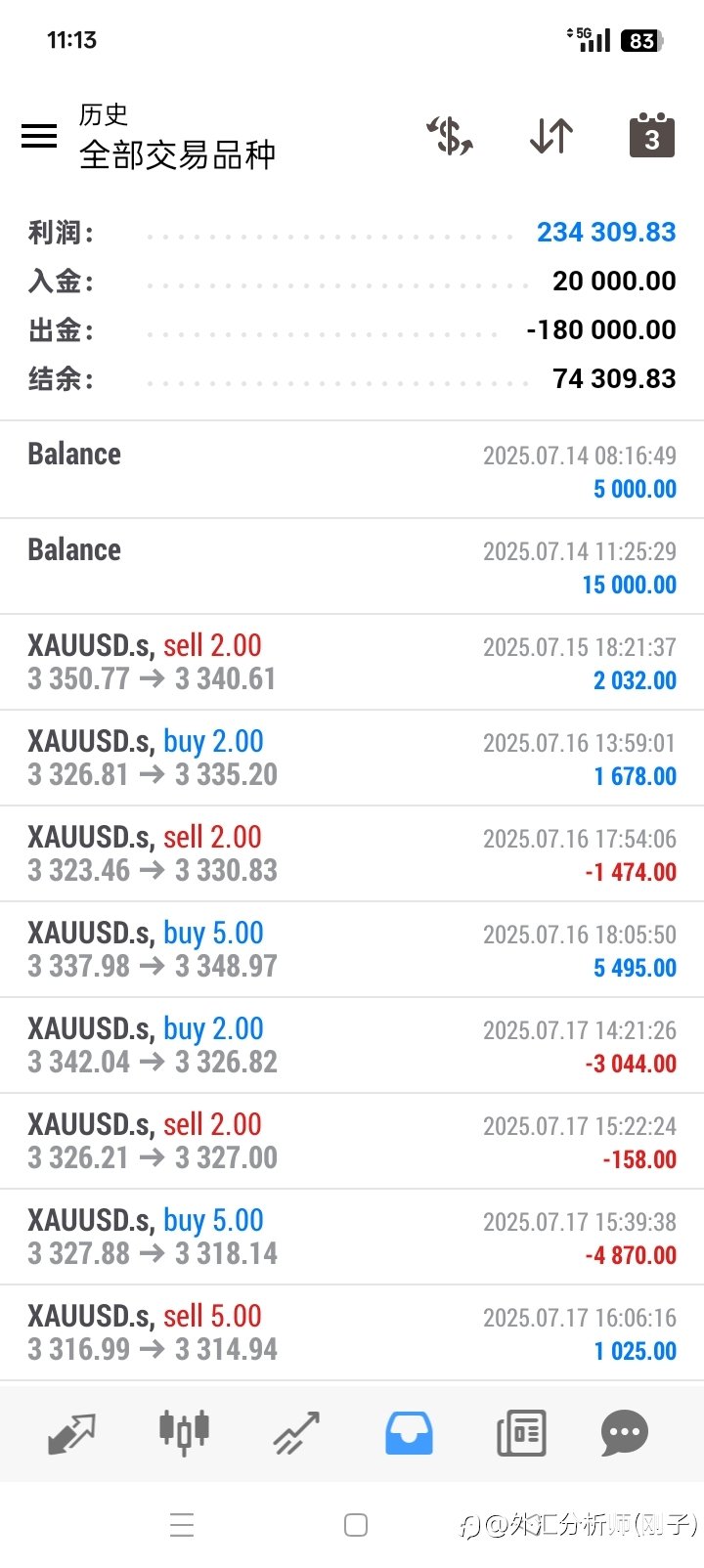704x1568 pixels.
Task: Open the 5 000.00 Balance deposit entry
Action: pyautogui.click(x=352, y=470)
